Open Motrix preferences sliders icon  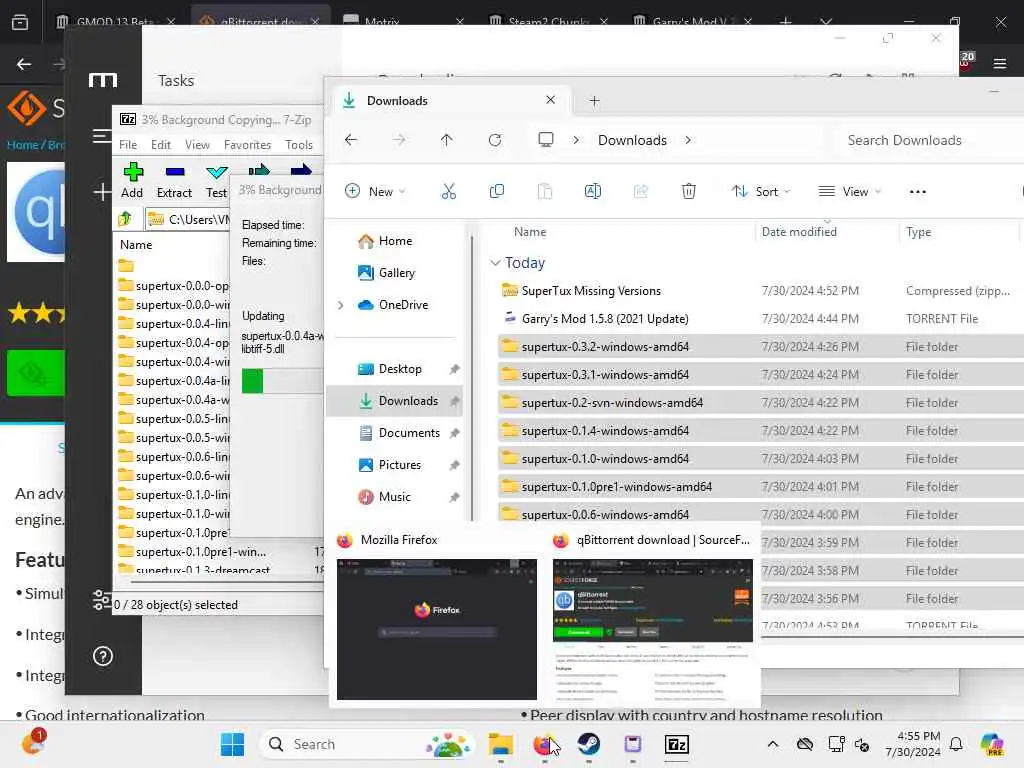coord(101,599)
